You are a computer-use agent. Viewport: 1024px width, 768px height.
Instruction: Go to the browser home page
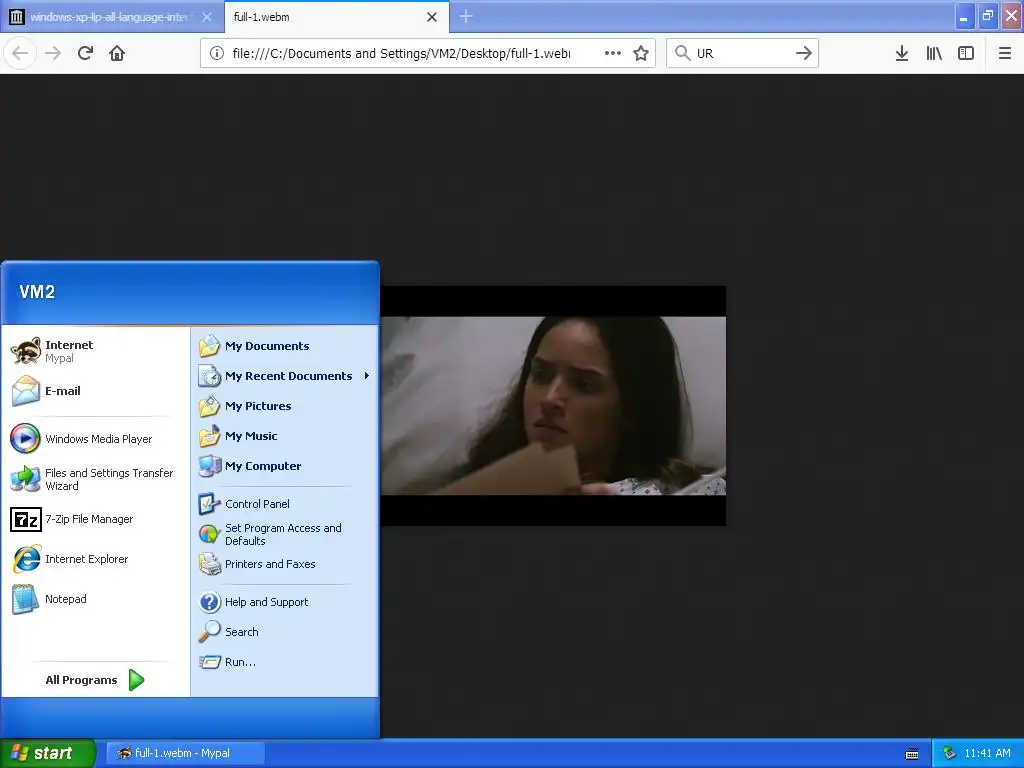[117, 54]
